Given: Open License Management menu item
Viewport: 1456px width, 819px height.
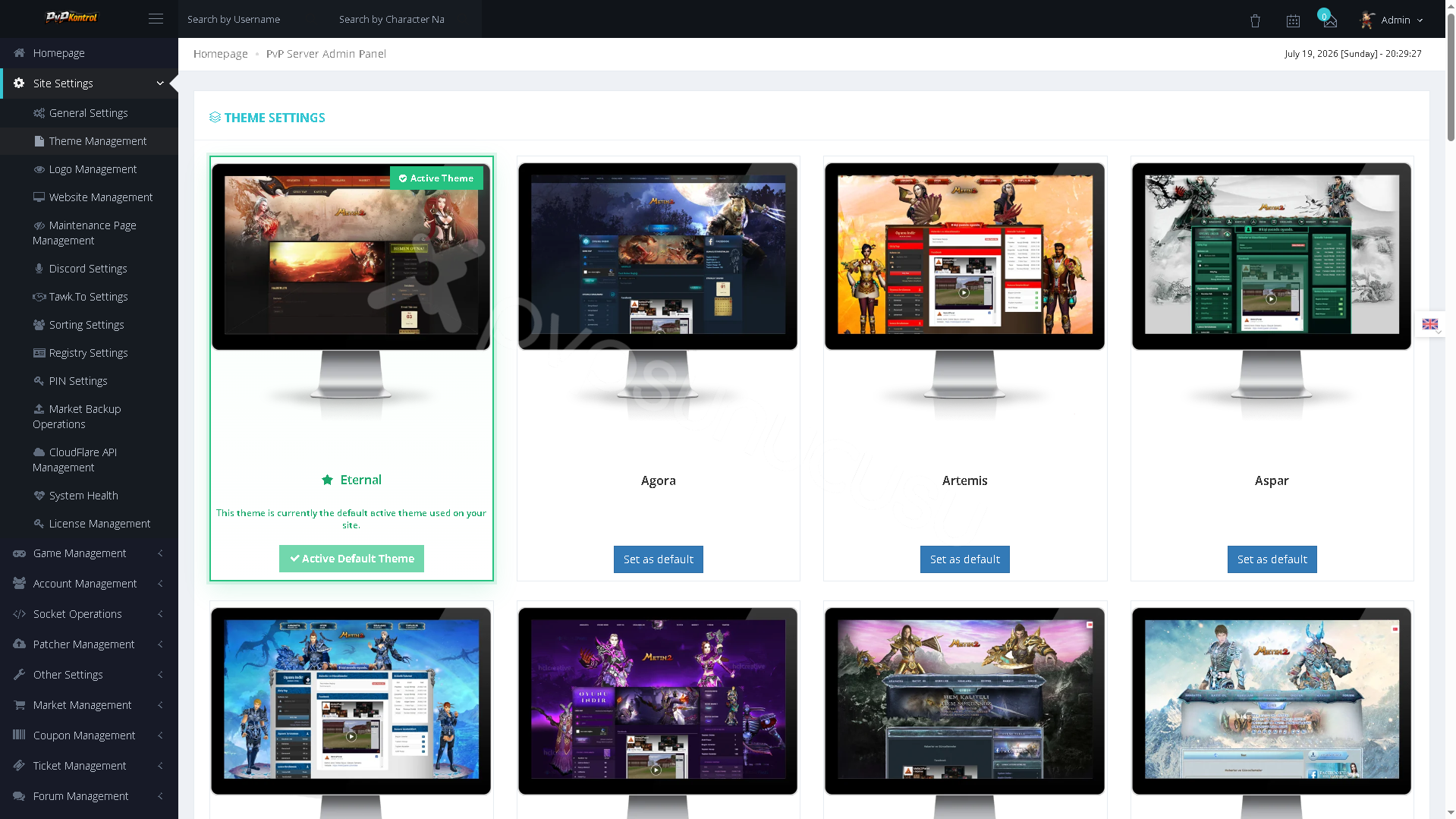Looking at the screenshot, I should click(89, 524).
